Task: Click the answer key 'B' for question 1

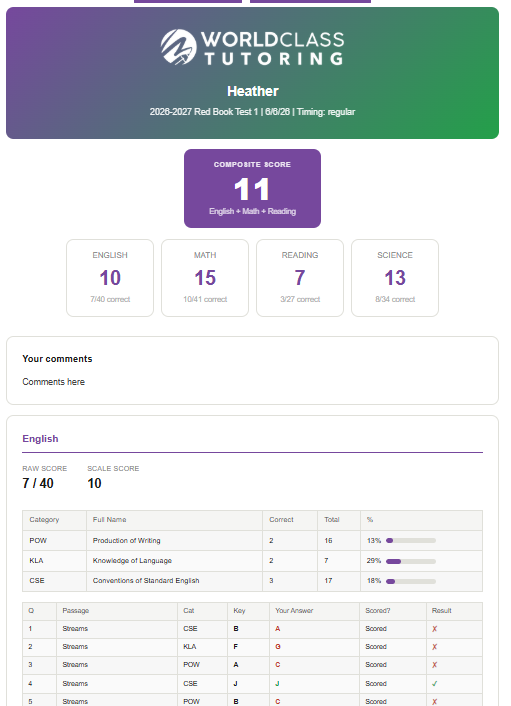Action: pyautogui.click(x=236, y=629)
